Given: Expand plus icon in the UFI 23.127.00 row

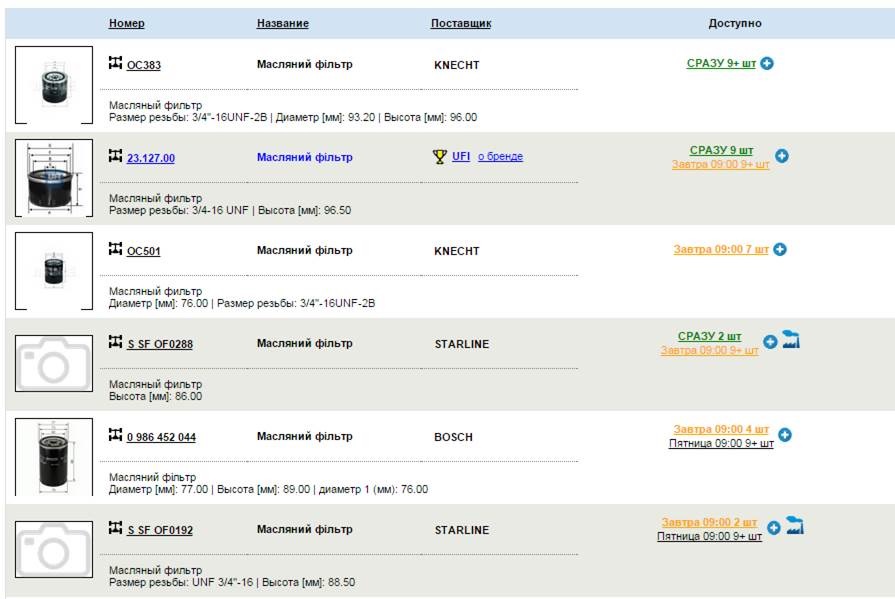Looking at the screenshot, I should tap(782, 156).
